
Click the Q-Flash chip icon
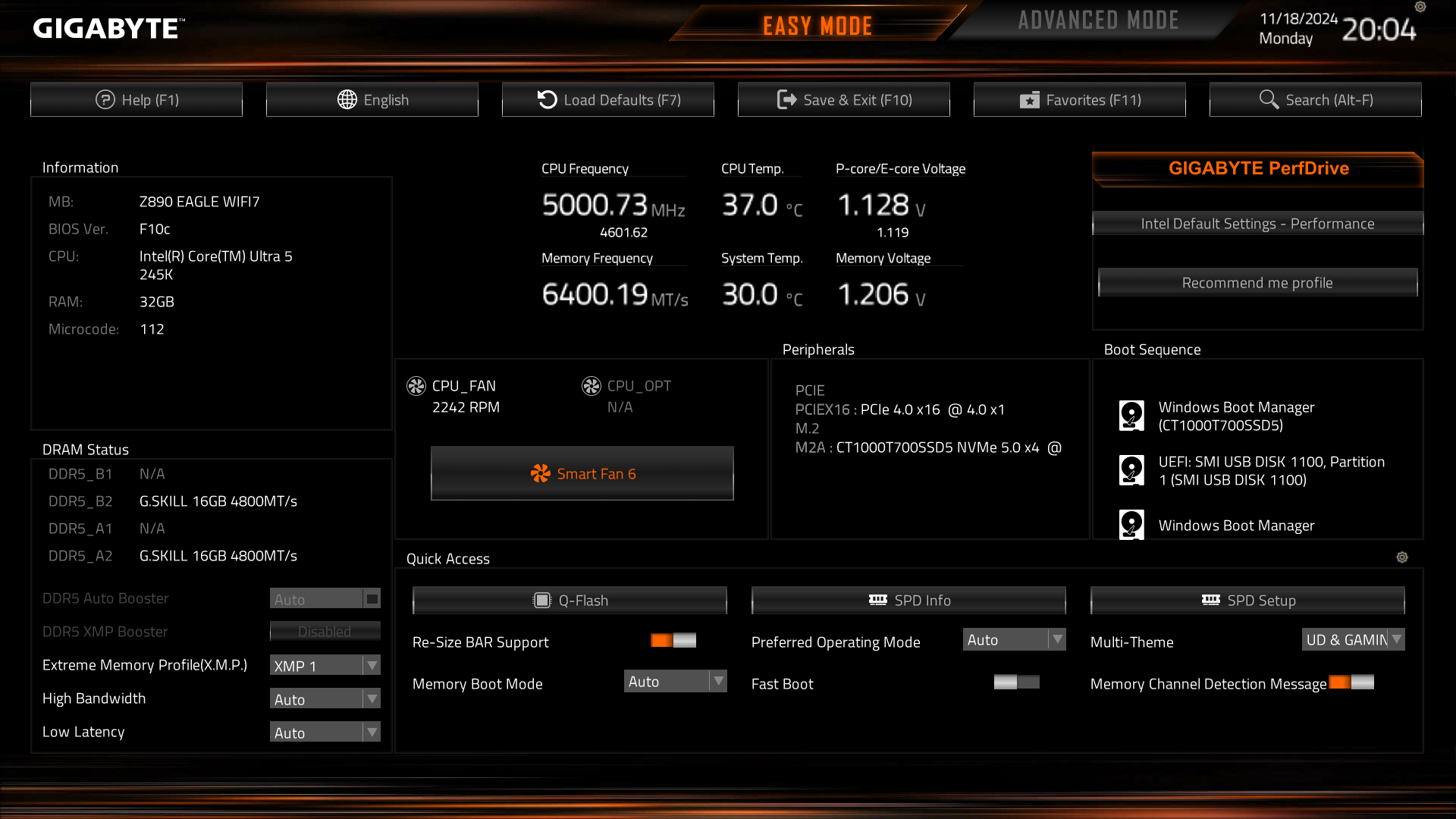point(542,601)
